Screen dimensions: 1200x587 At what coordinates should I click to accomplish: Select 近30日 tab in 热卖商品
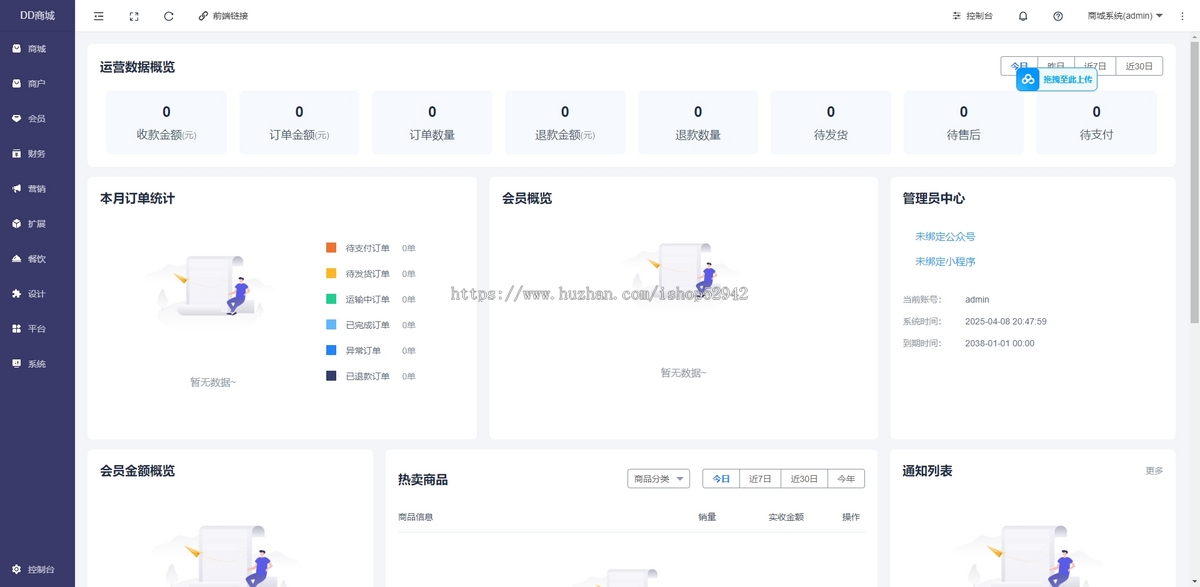(x=804, y=479)
